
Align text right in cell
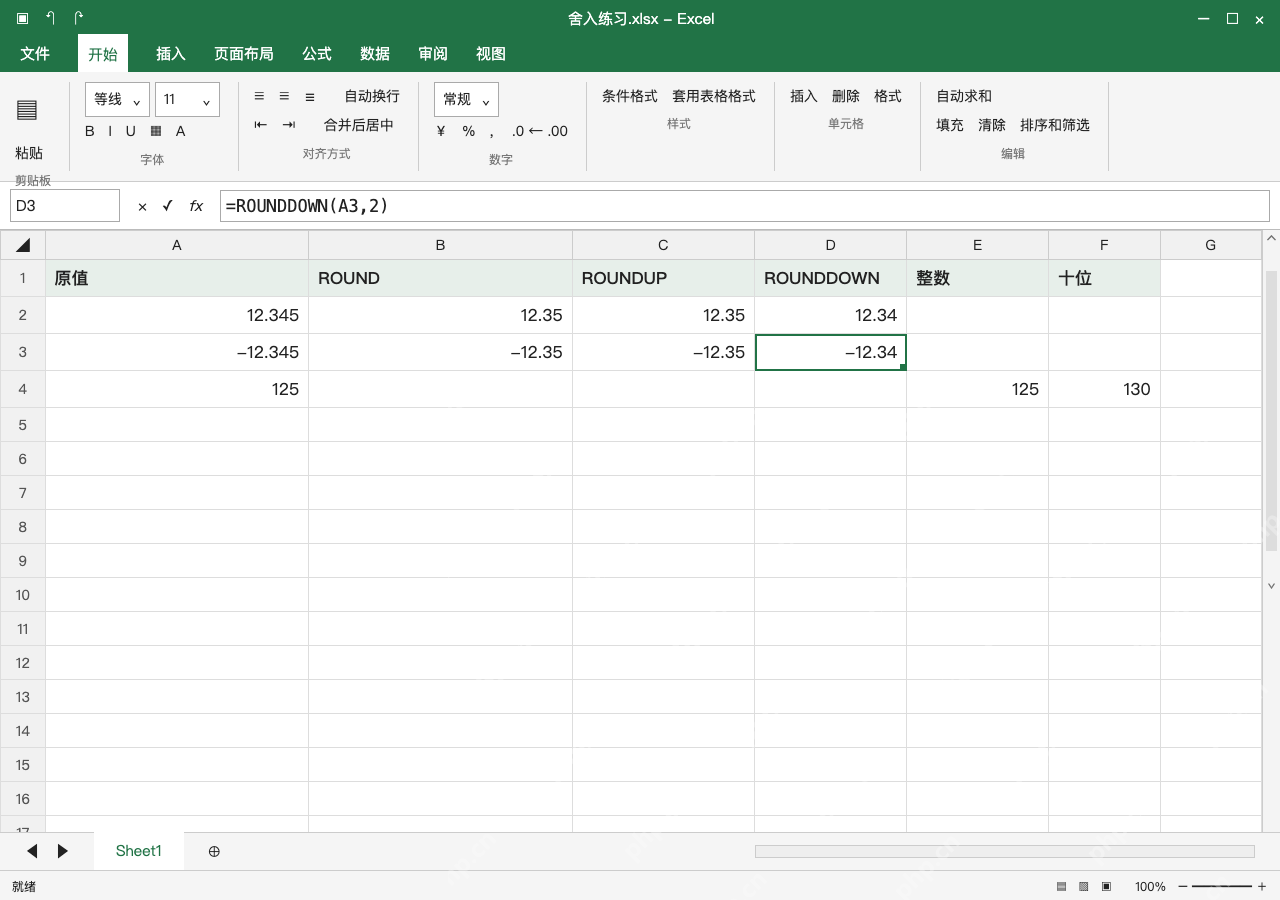click(310, 96)
